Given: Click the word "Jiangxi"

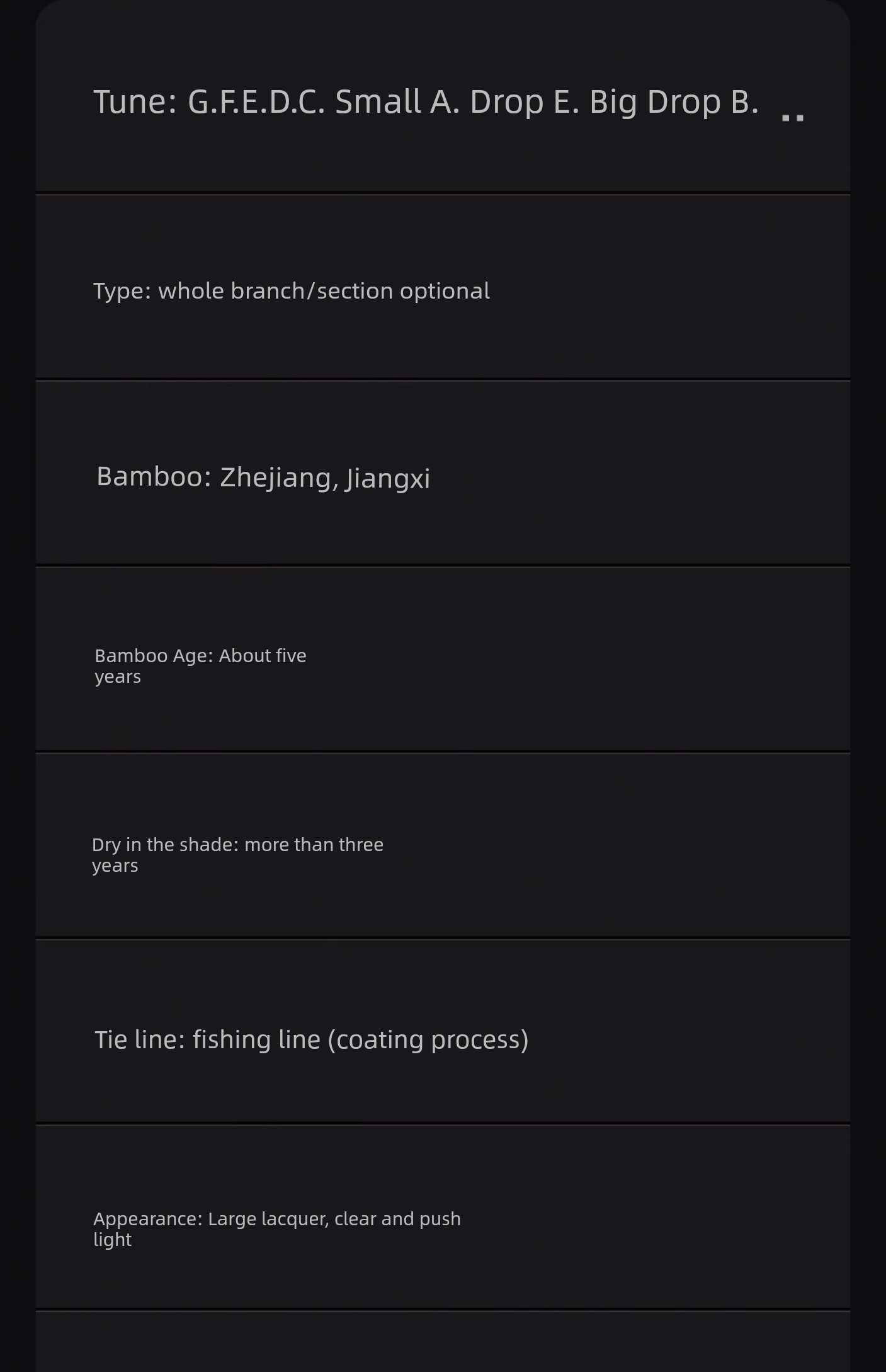Looking at the screenshot, I should (x=388, y=478).
